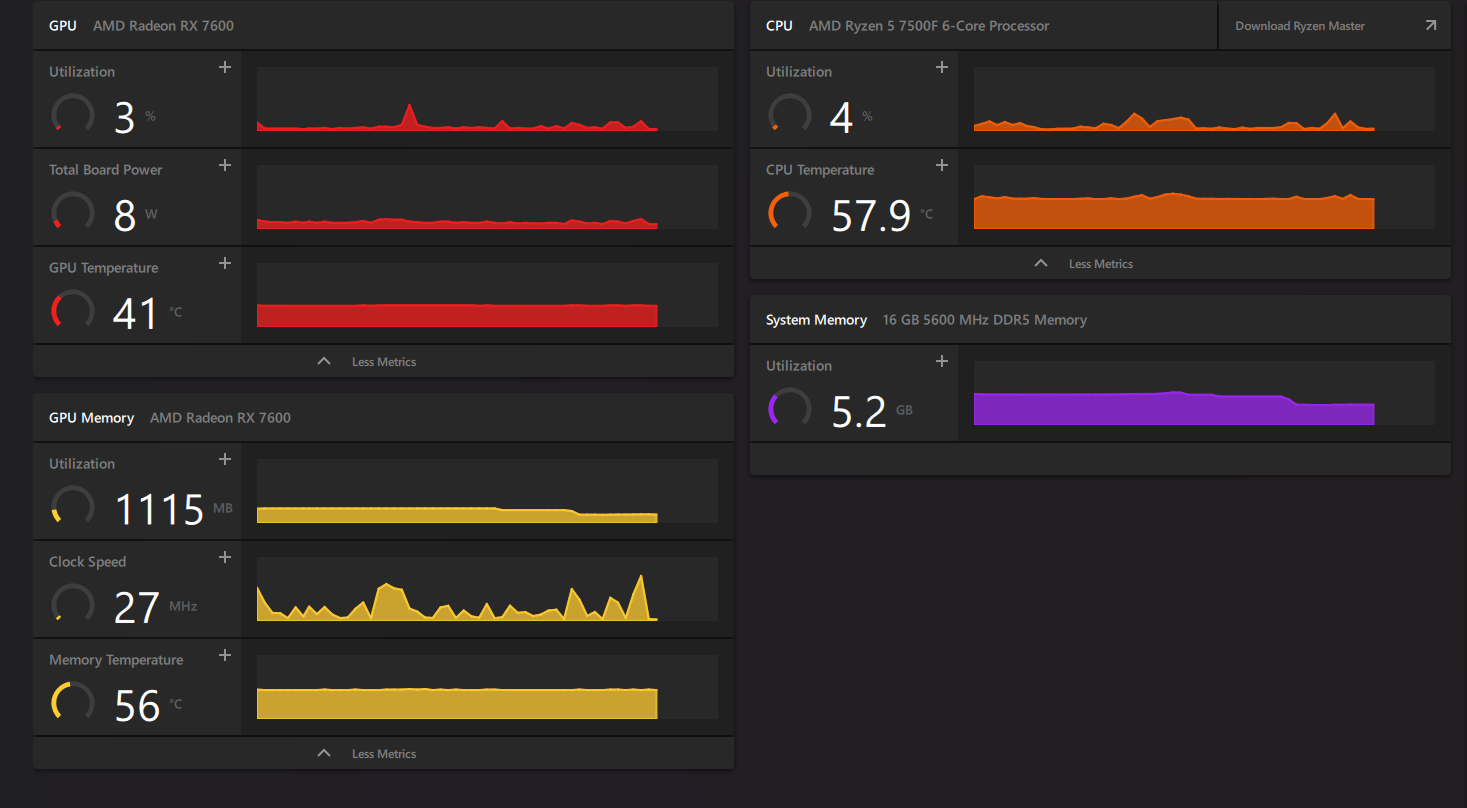Click the plus icon beside Total Board Power
Screen dimensions: 1467x808
(225, 165)
